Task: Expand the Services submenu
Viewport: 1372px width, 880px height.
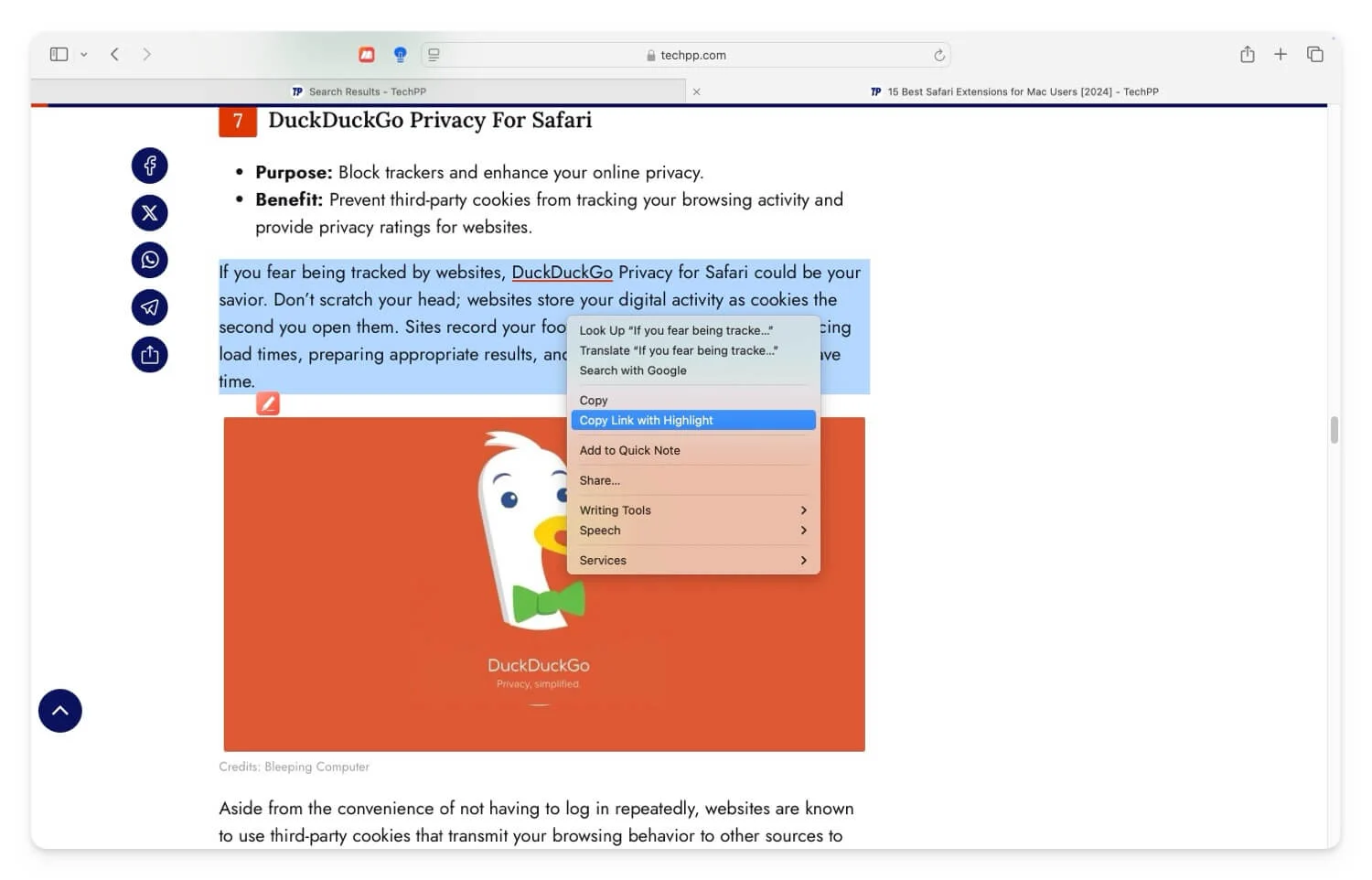Action: point(693,561)
